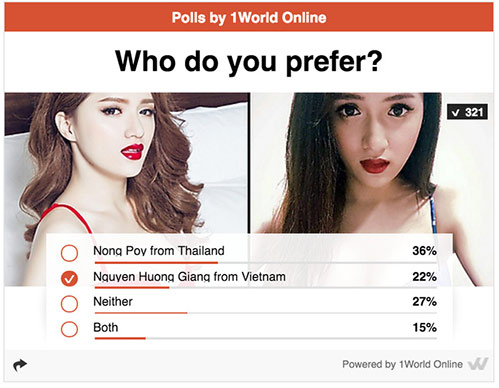Click the Polls by 1World Online header
This screenshot has height=388, width=499.
tap(249, 18)
